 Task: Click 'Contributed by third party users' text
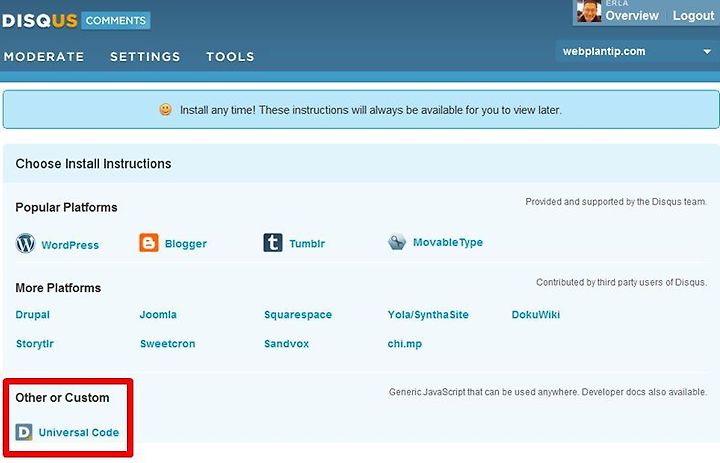click(621, 282)
